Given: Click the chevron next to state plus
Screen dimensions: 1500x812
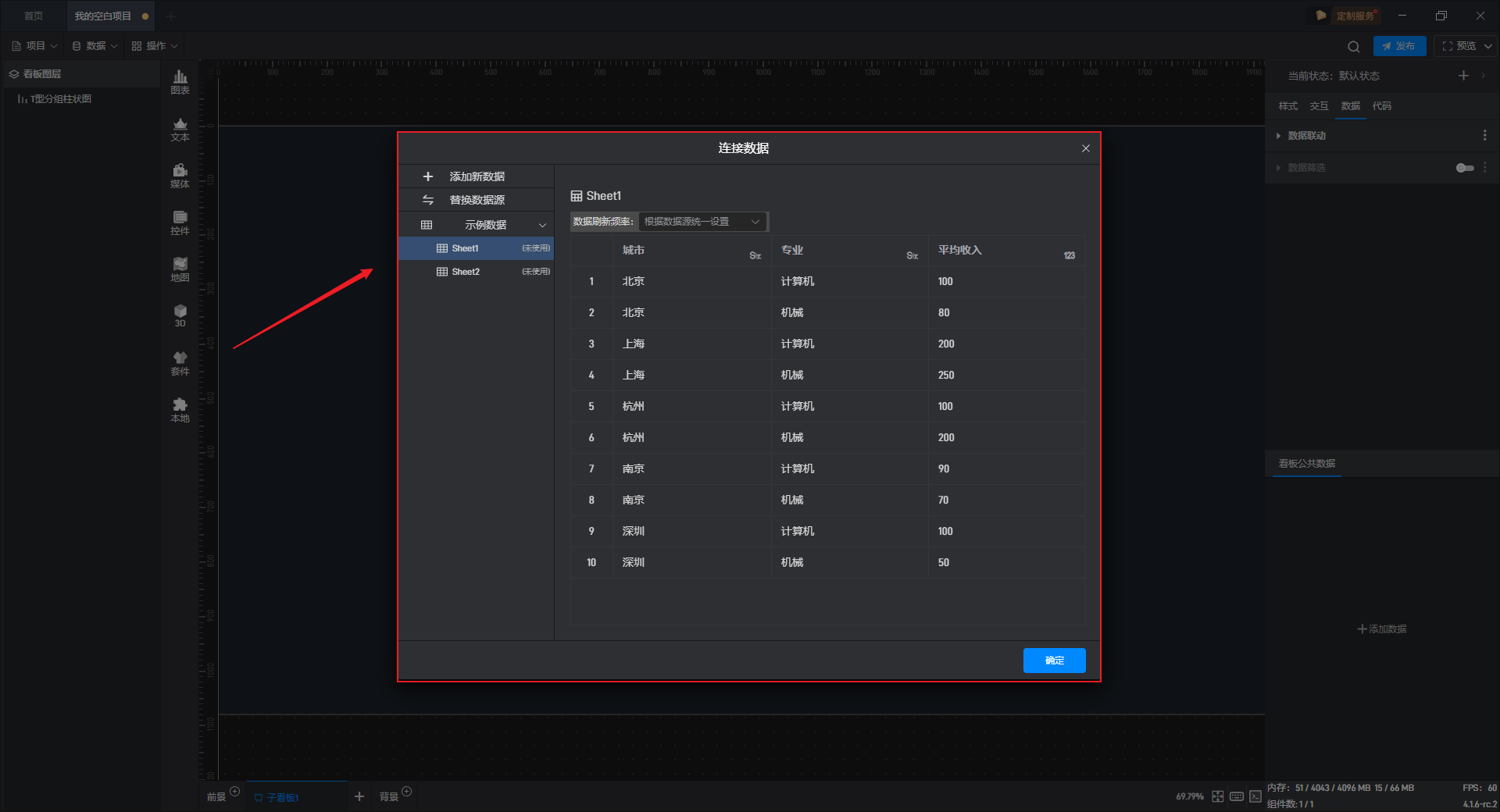Looking at the screenshot, I should [x=1483, y=76].
